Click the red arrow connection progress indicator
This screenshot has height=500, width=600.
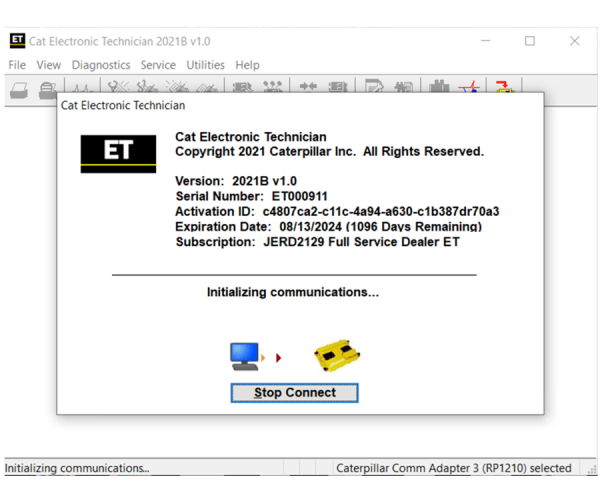click(279, 358)
